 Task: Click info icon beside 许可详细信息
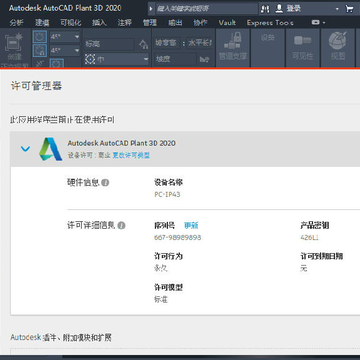tap(121, 226)
